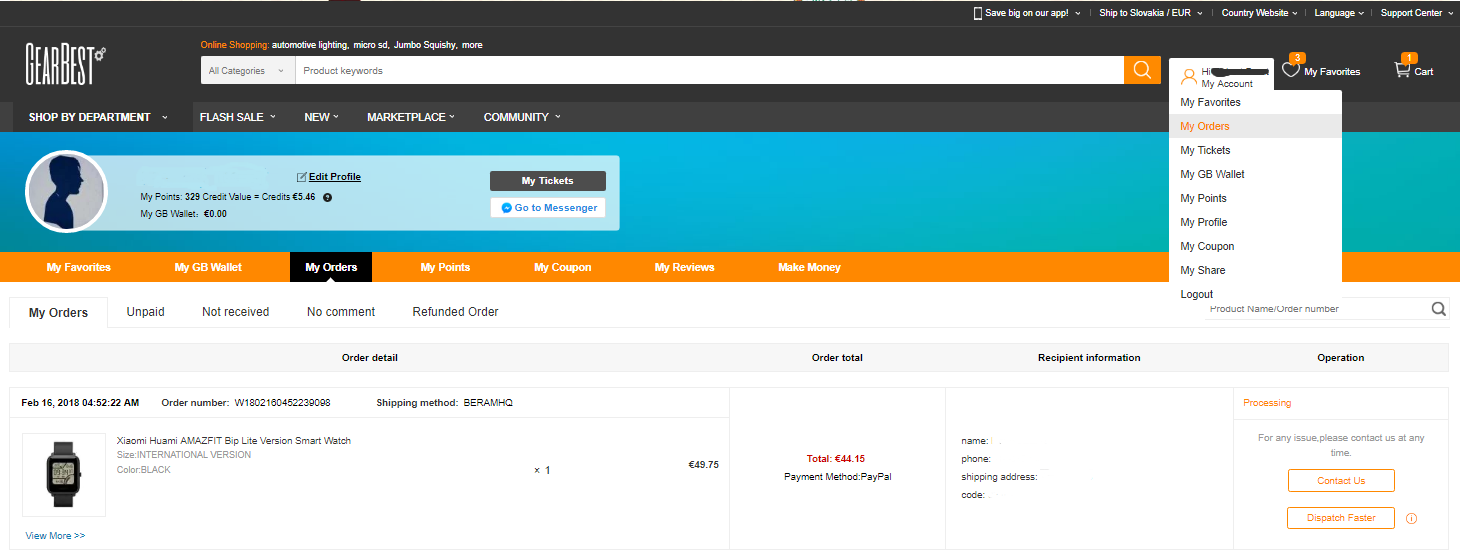The height and width of the screenshot is (560, 1460).
Task: Click the micro sd search suggestion
Action: click(370, 45)
